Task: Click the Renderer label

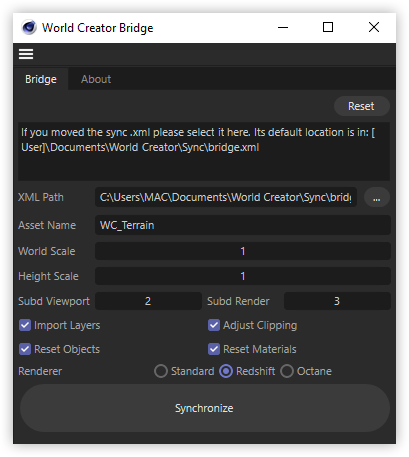Action: (x=40, y=371)
